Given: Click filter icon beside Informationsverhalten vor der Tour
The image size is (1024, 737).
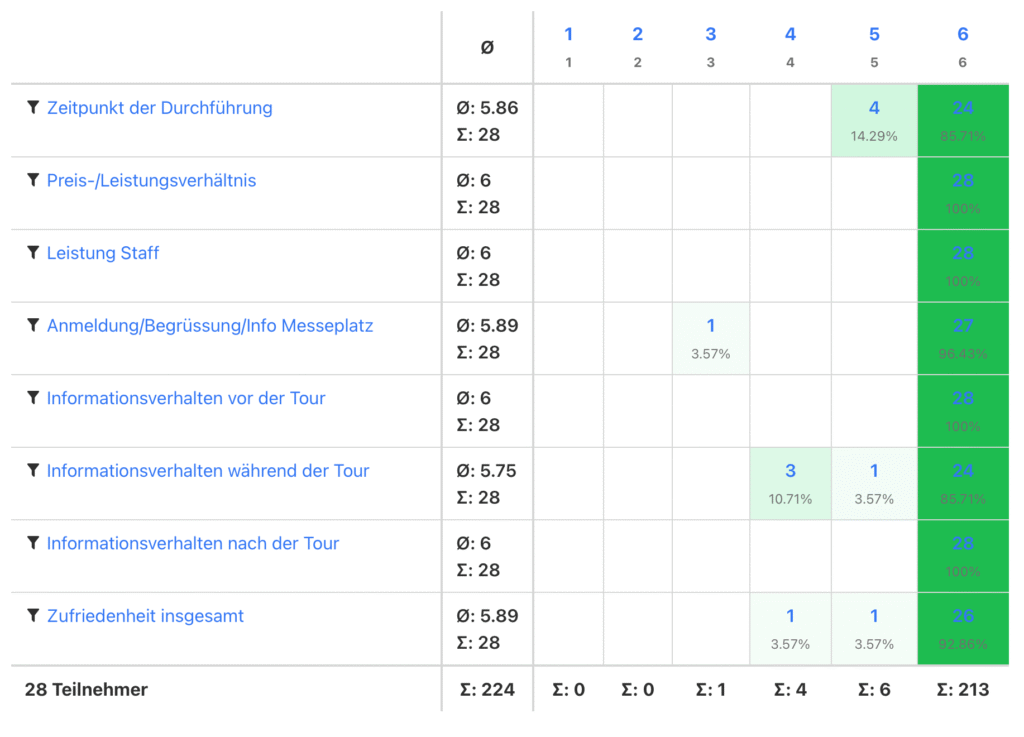Looking at the screenshot, I should tap(33, 398).
